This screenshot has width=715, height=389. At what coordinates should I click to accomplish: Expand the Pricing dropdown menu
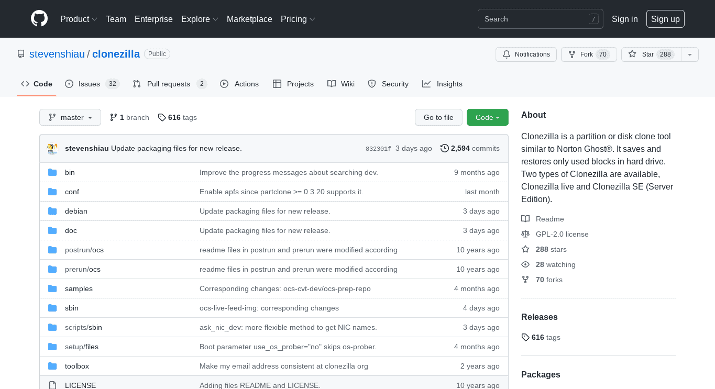[x=297, y=19]
